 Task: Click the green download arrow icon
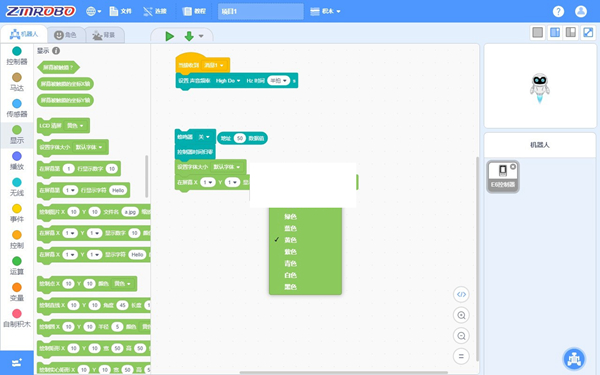189,36
